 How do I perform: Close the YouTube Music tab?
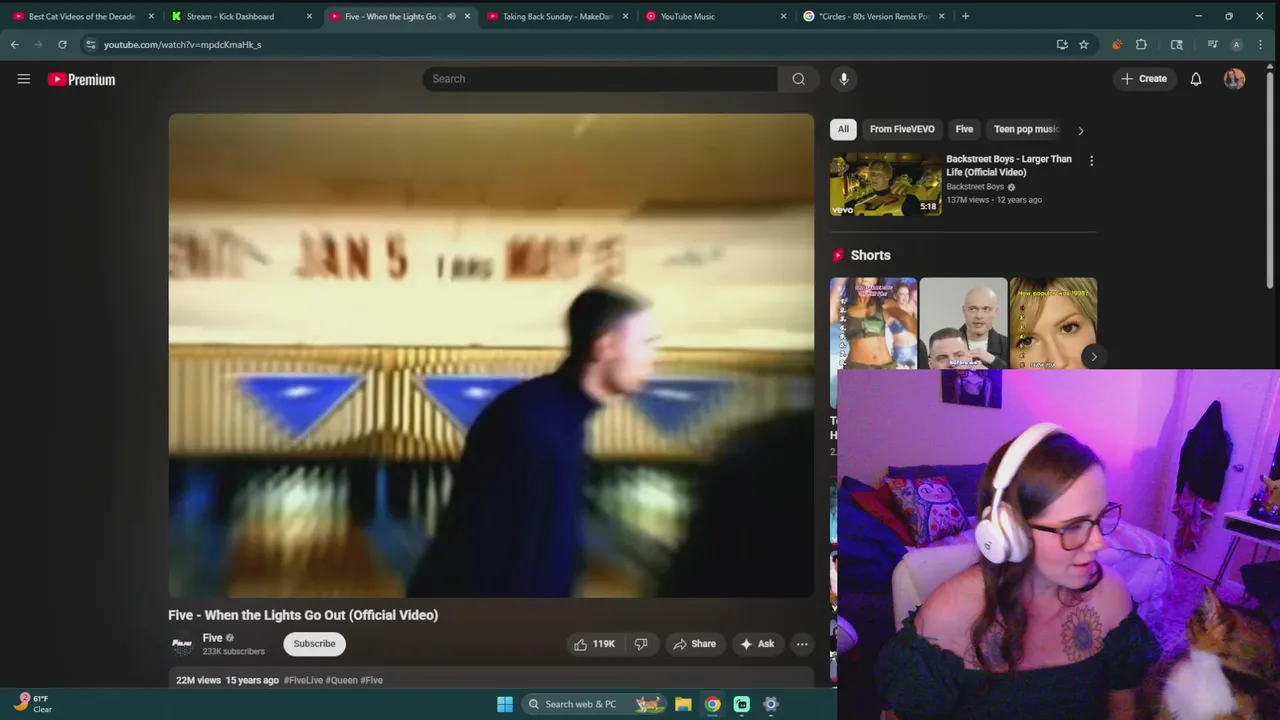(783, 16)
